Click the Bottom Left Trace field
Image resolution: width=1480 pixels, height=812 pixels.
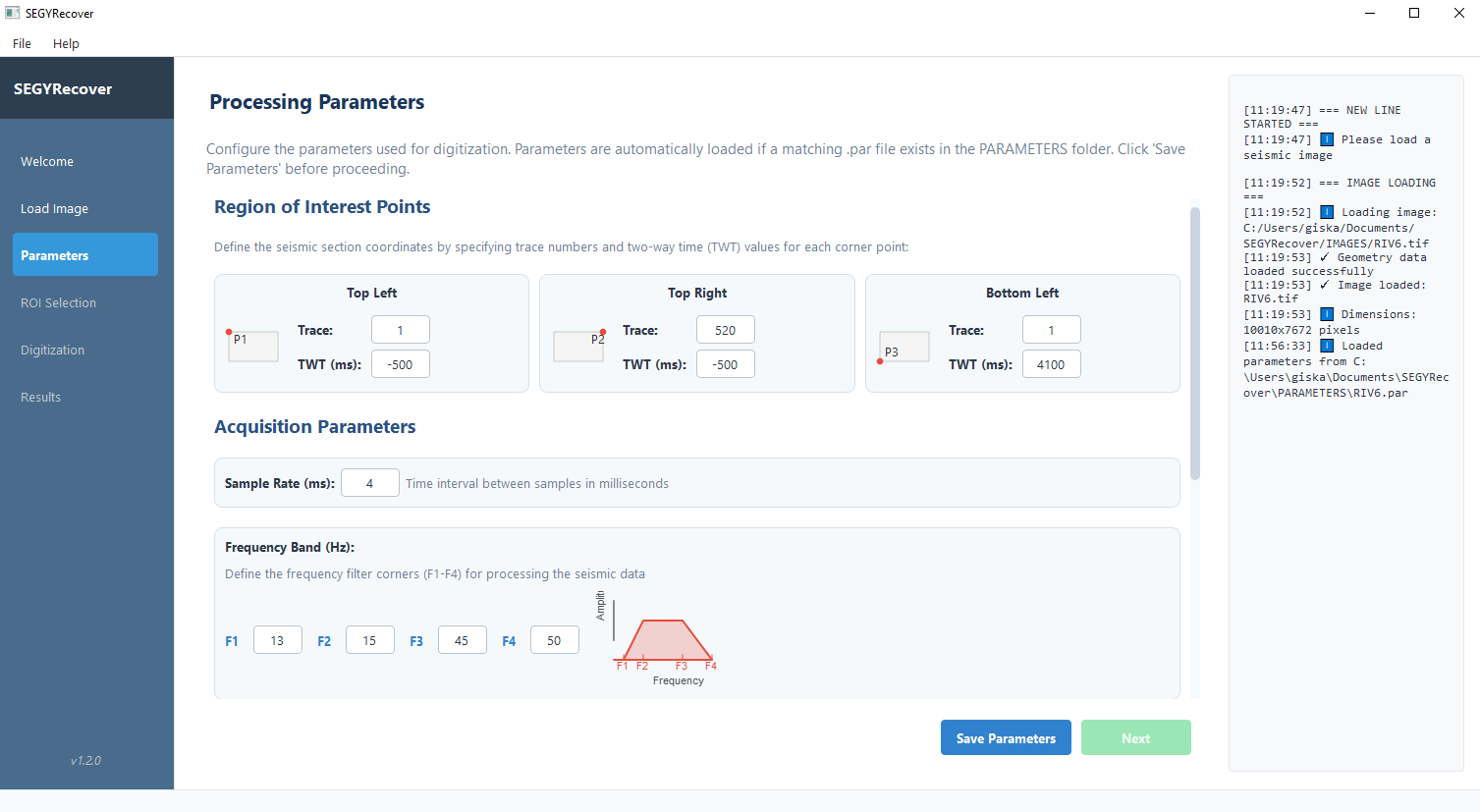pos(1051,330)
